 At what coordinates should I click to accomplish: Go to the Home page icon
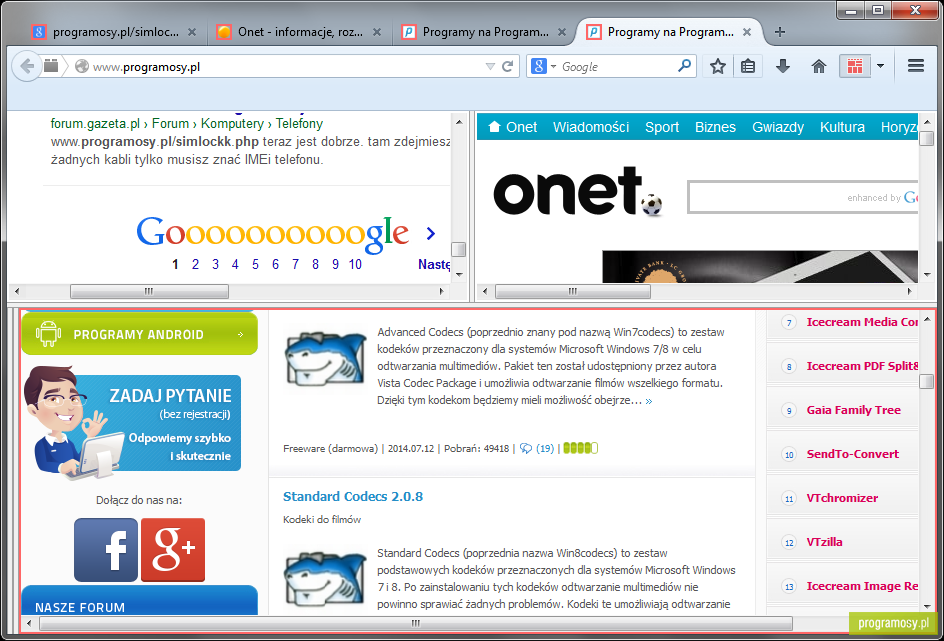coord(819,66)
